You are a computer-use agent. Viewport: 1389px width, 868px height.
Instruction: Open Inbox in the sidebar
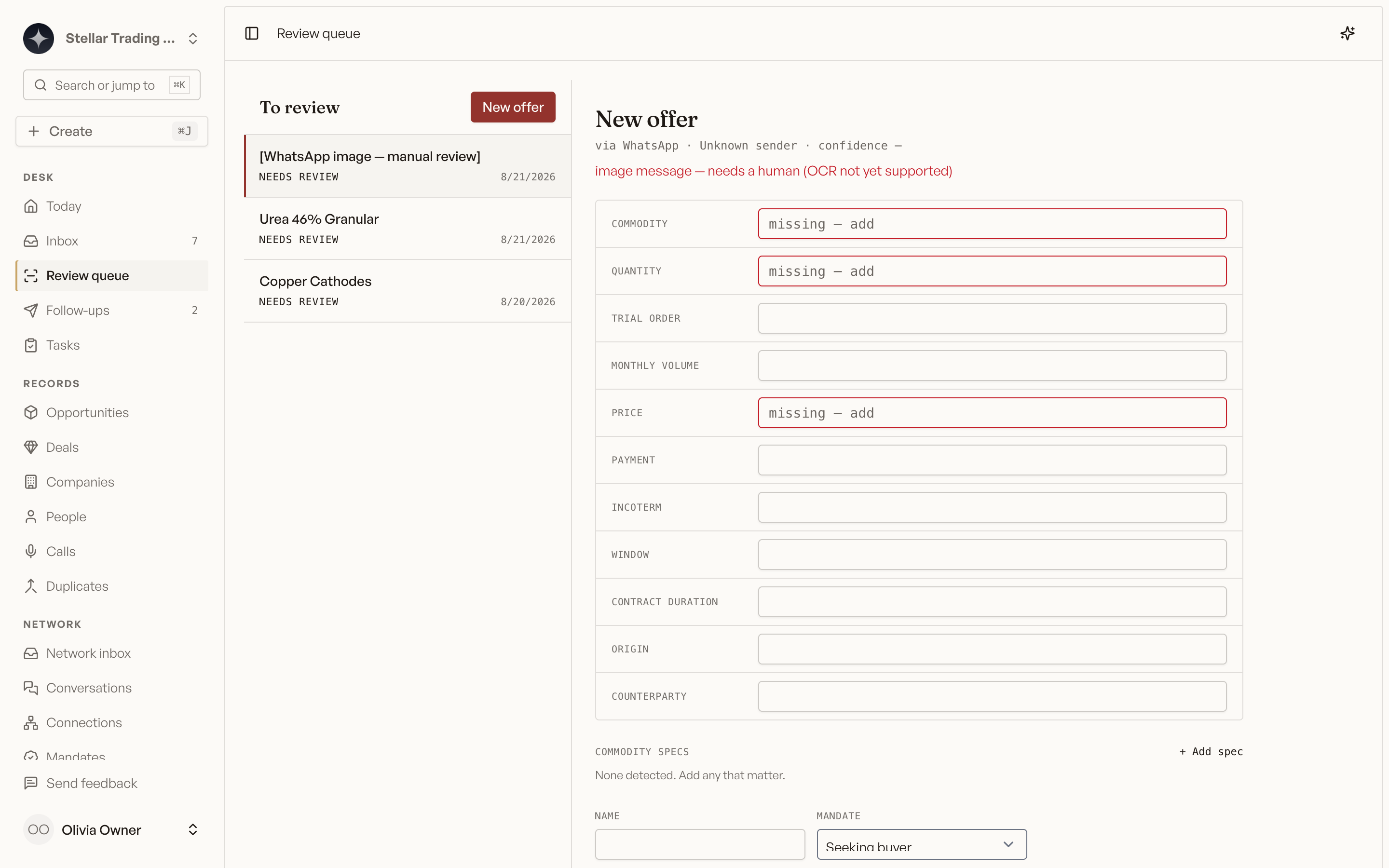click(x=112, y=241)
